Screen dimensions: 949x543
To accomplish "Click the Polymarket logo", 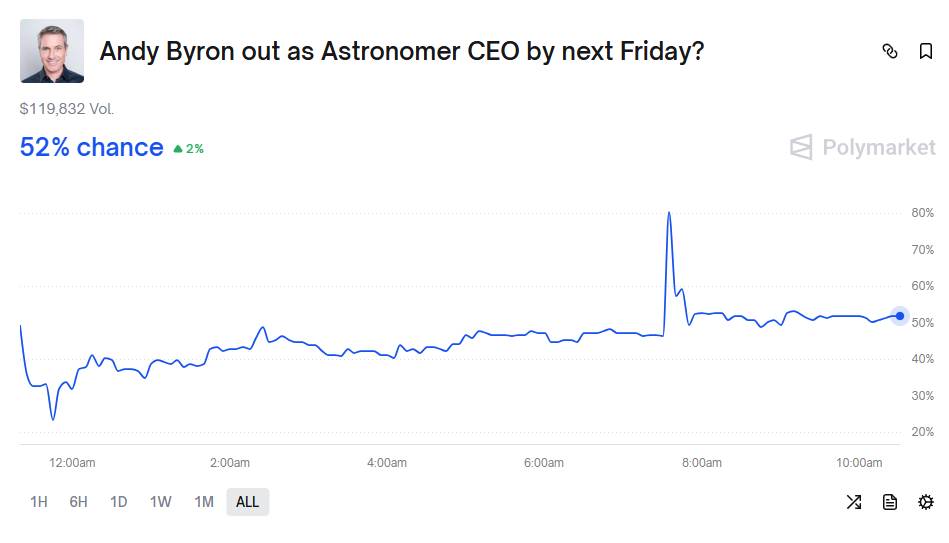I will point(863,148).
